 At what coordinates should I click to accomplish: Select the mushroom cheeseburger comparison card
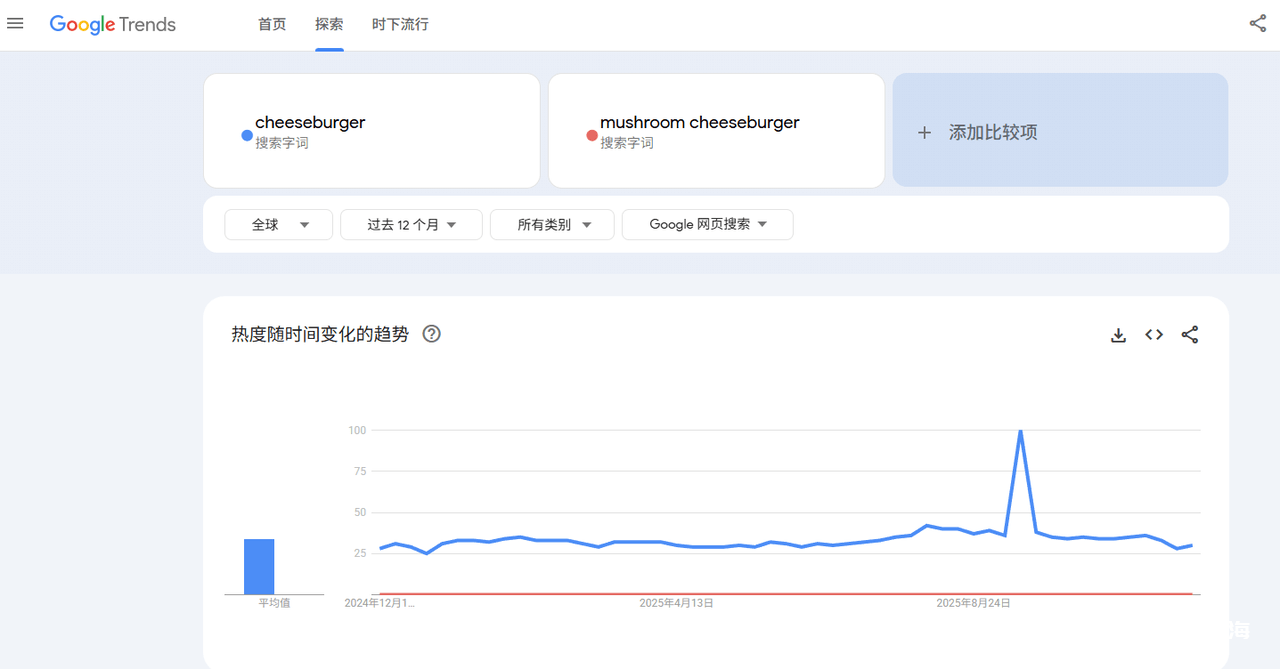[716, 130]
